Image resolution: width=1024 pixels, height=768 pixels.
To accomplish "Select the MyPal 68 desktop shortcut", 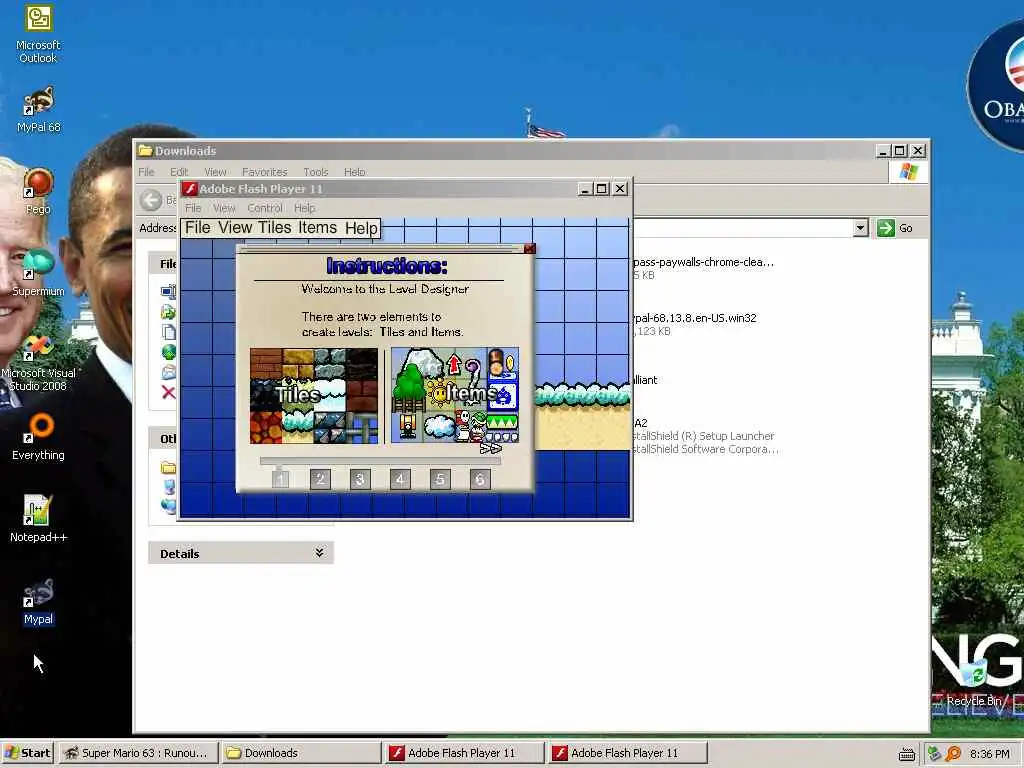I will click(x=38, y=110).
